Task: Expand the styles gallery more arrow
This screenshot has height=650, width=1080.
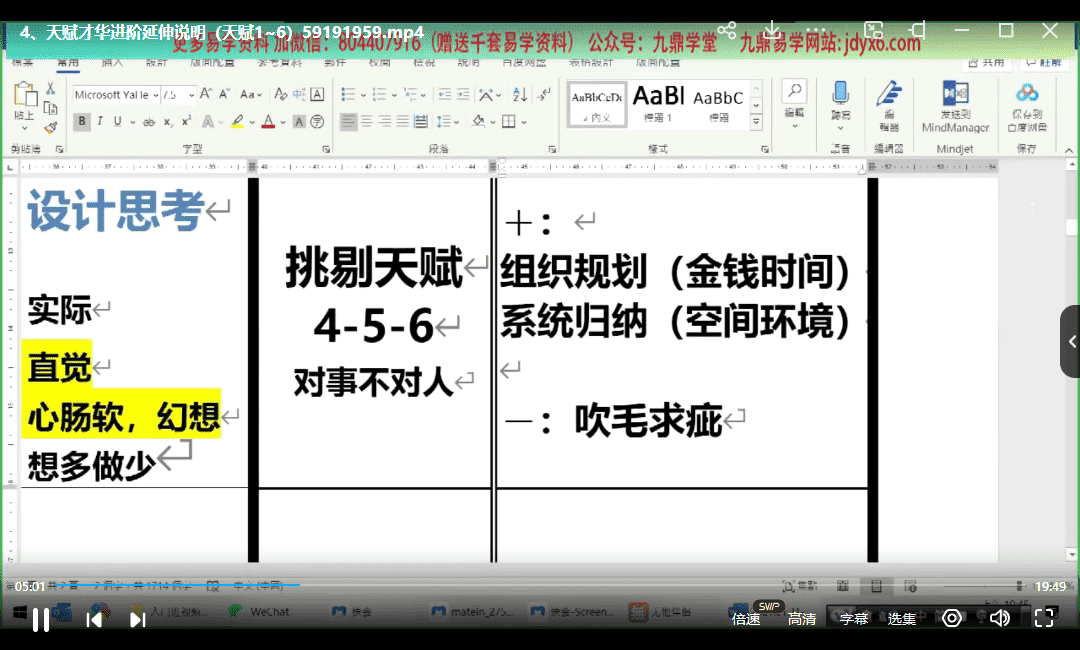Action: pos(756,121)
